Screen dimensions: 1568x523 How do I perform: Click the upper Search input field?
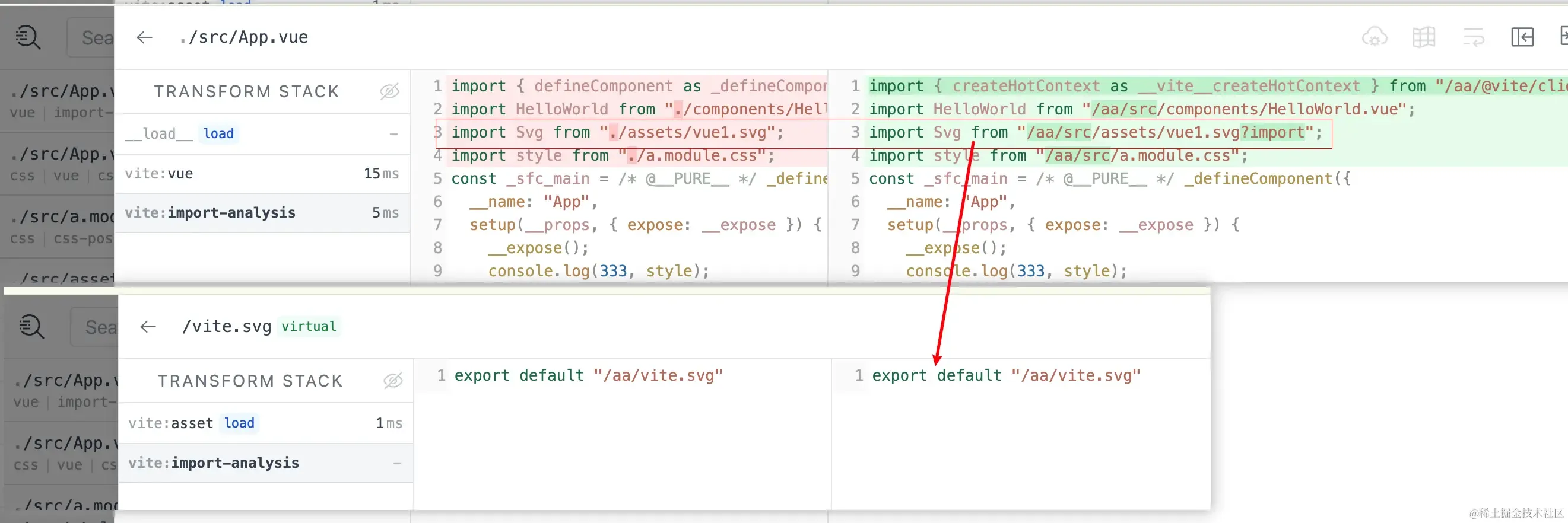91,37
